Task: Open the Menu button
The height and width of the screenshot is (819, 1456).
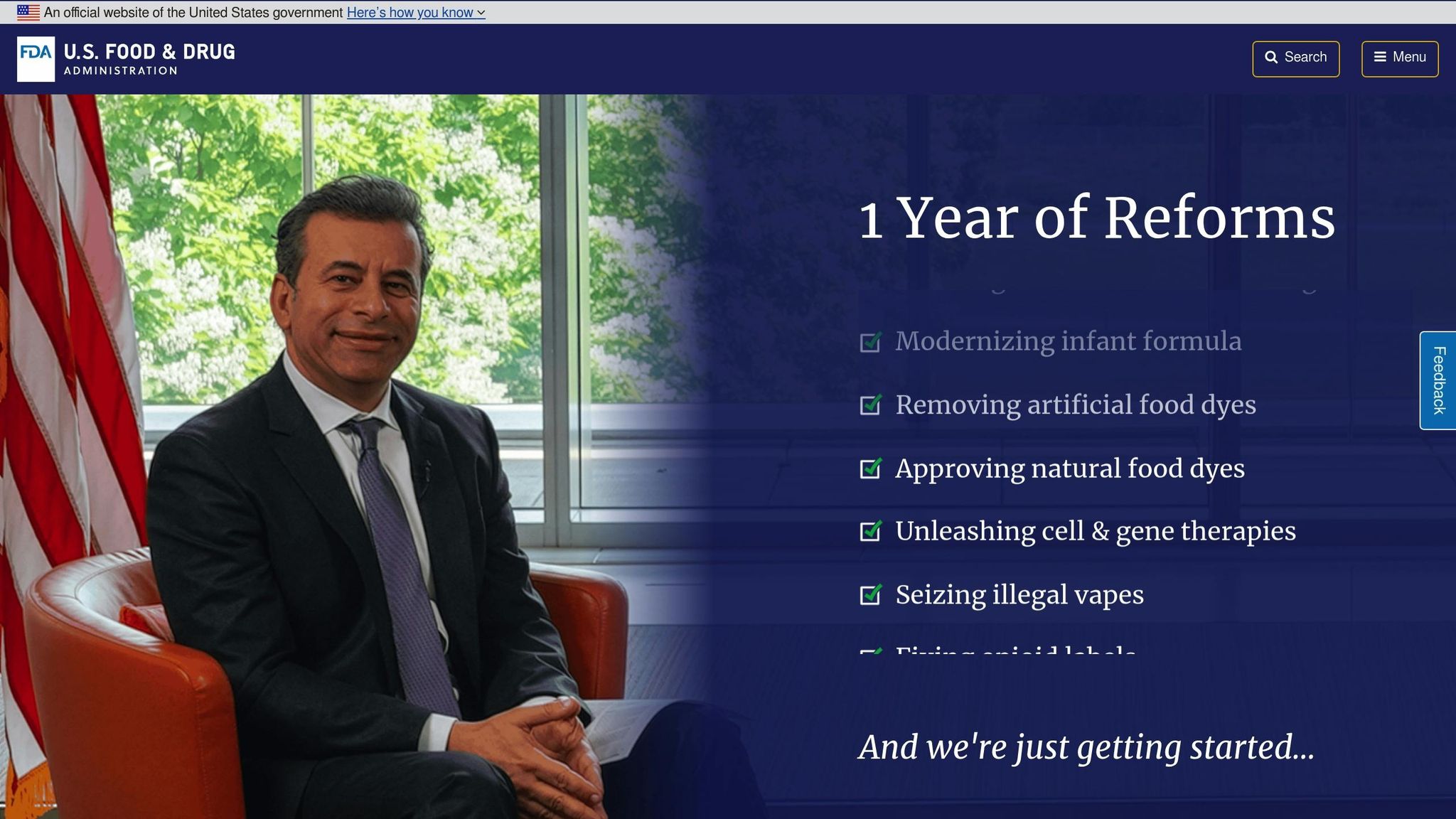Action: [1399, 58]
